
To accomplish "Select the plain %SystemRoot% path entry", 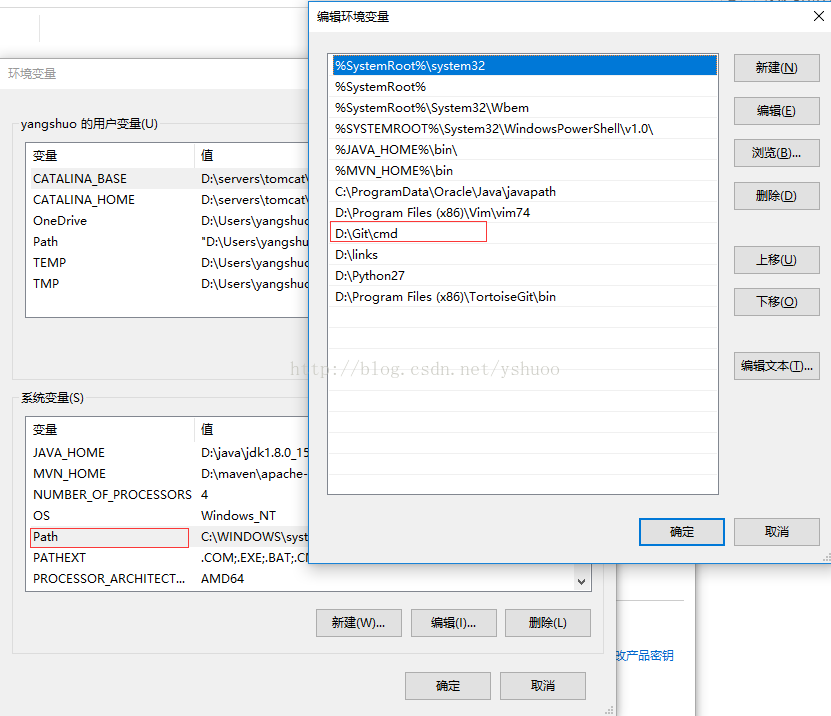I will 523,87.
